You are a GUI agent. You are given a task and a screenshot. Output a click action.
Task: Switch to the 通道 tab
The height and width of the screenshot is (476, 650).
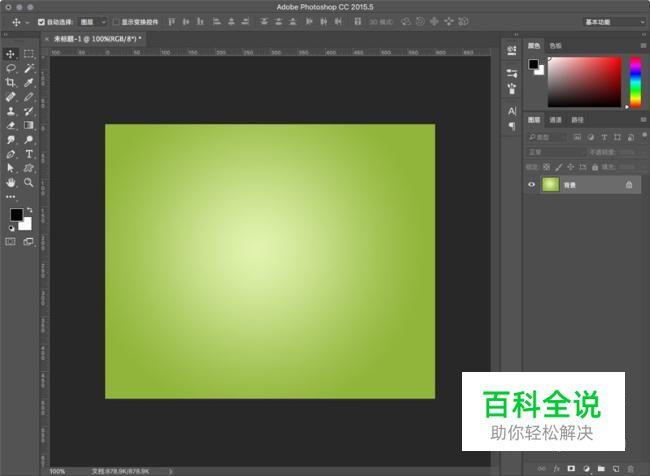click(x=556, y=120)
